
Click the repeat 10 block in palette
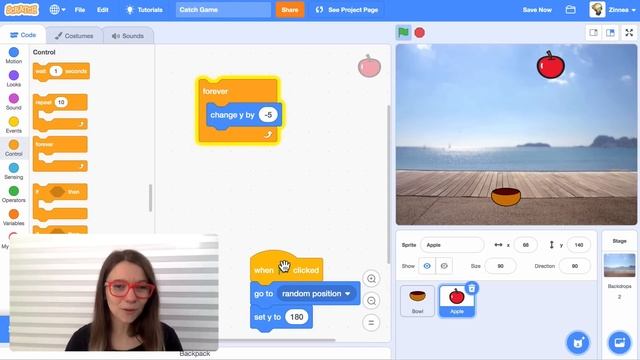coord(60,112)
